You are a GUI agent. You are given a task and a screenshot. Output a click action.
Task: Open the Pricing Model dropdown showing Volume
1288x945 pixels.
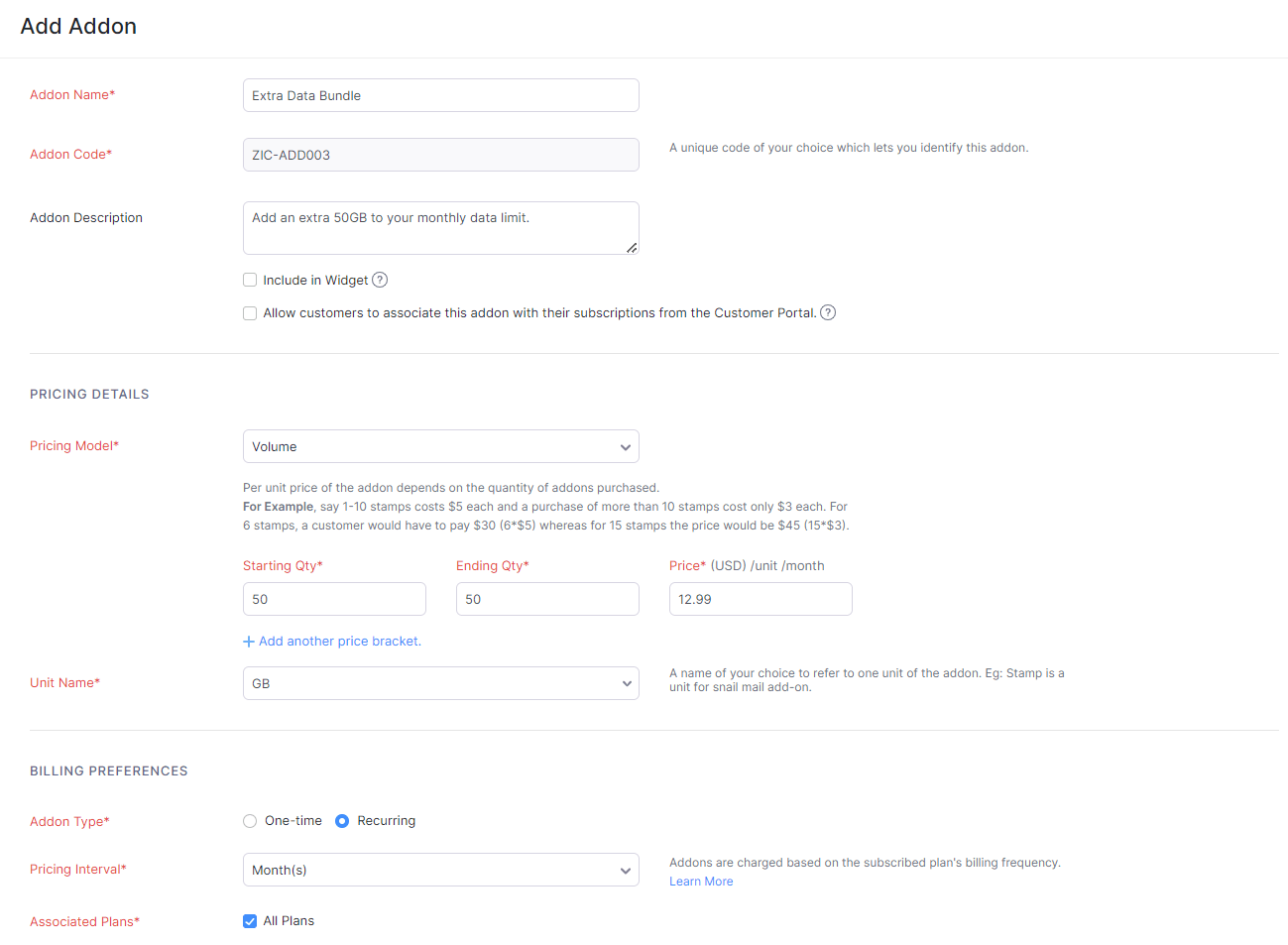pyautogui.click(x=441, y=446)
